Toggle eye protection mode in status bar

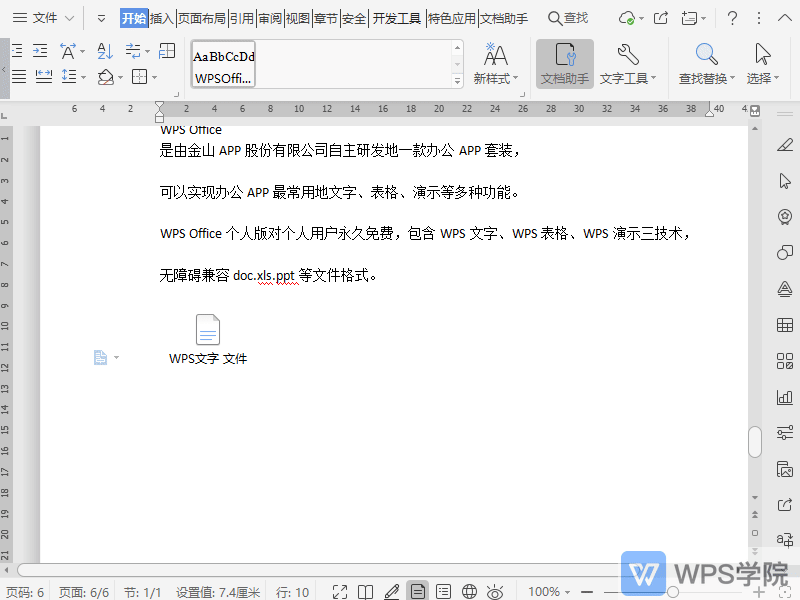pos(494,590)
